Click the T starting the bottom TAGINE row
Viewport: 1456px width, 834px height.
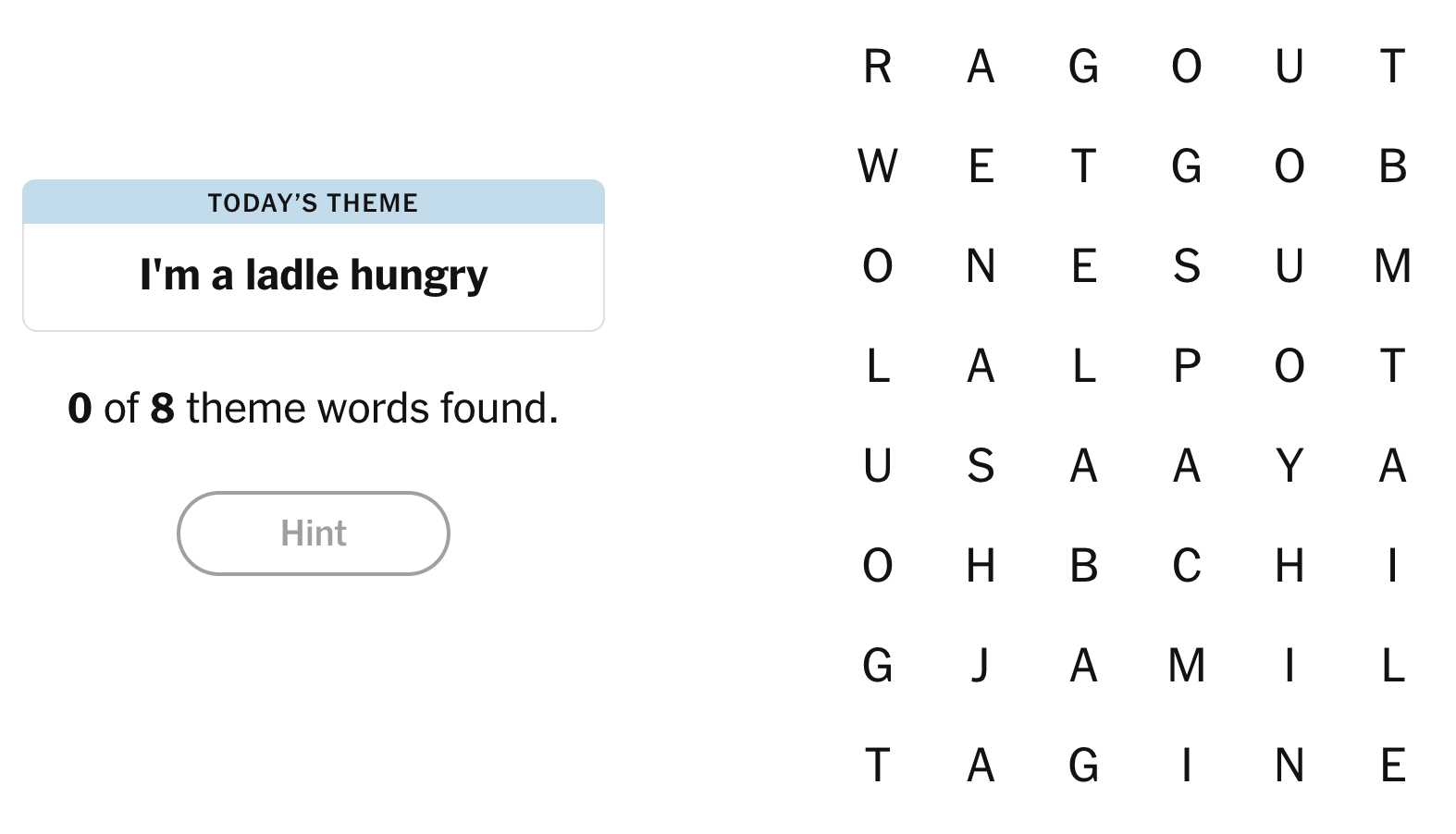pyautogui.click(x=879, y=766)
